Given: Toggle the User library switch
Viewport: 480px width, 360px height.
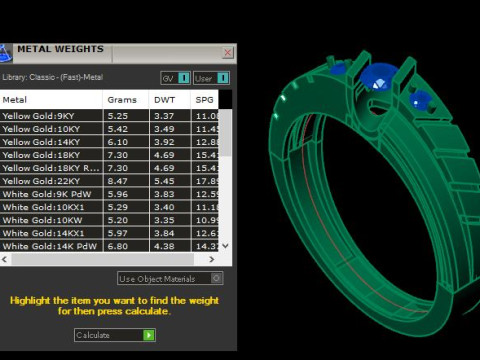Looking at the screenshot, I should 211,78.
